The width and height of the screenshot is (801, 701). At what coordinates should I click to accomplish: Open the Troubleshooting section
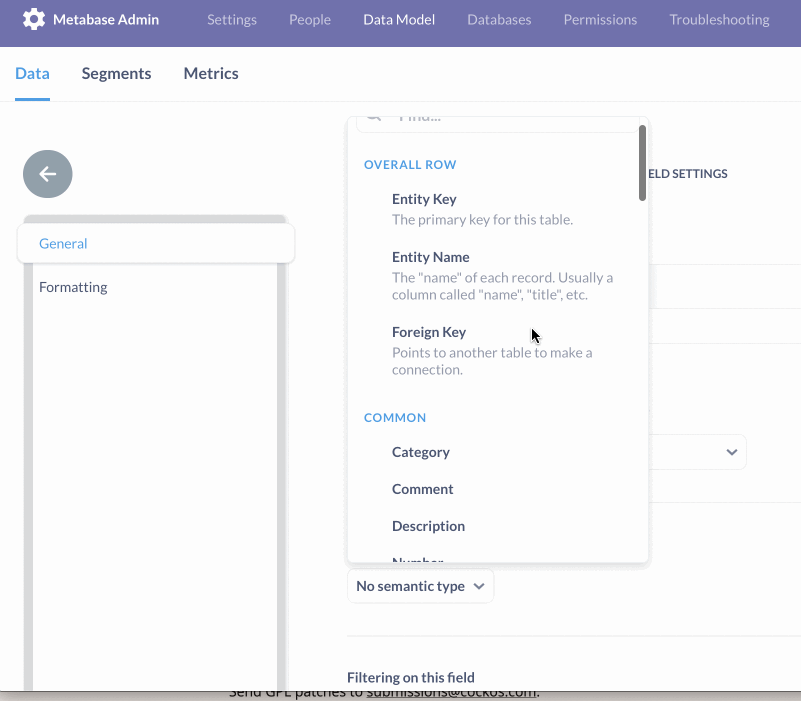[x=718, y=19]
